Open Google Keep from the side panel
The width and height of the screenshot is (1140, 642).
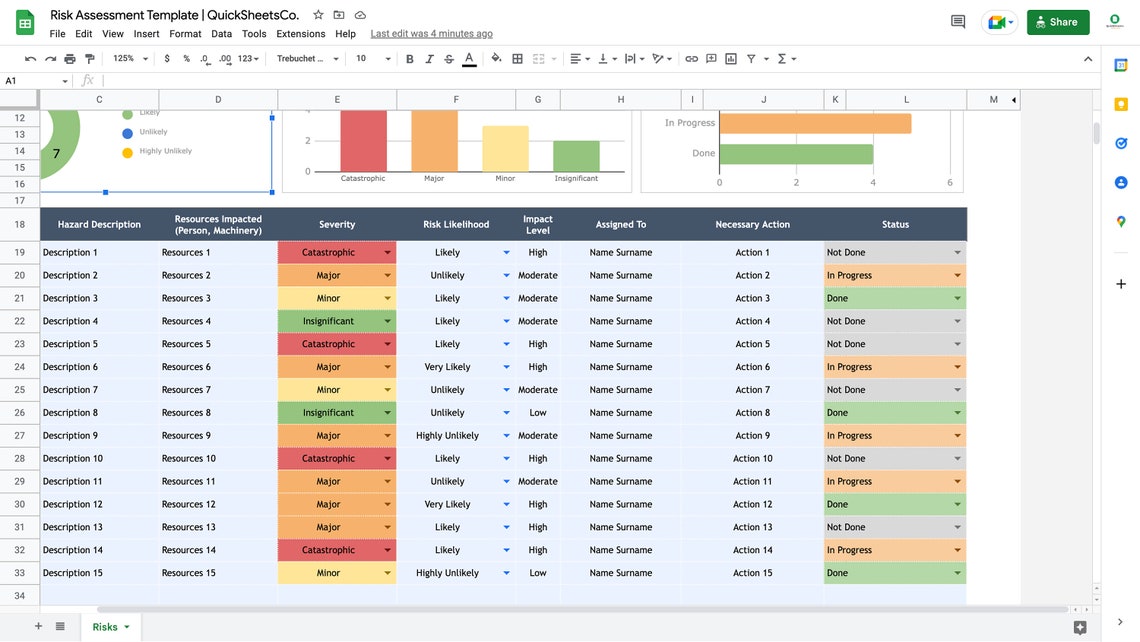click(1121, 105)
